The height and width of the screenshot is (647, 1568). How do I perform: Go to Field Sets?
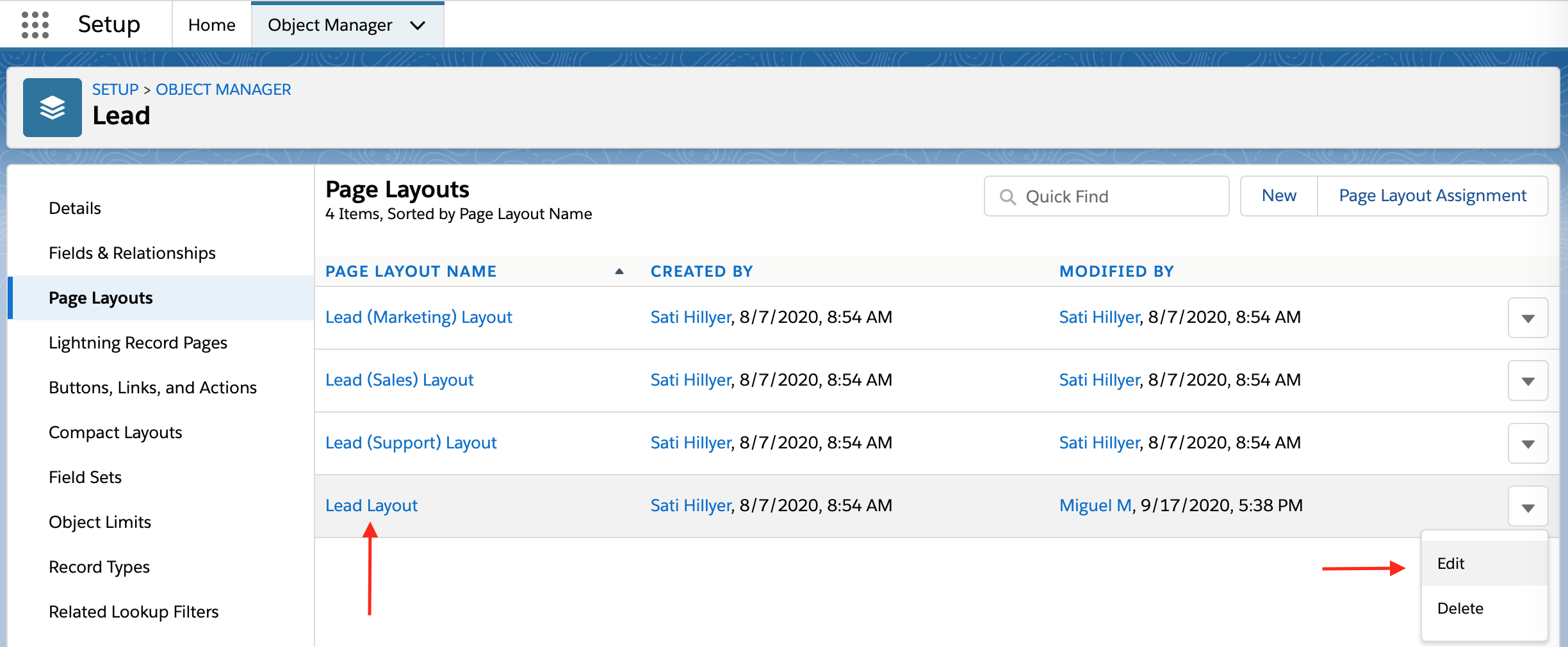[x=85, y=477]
